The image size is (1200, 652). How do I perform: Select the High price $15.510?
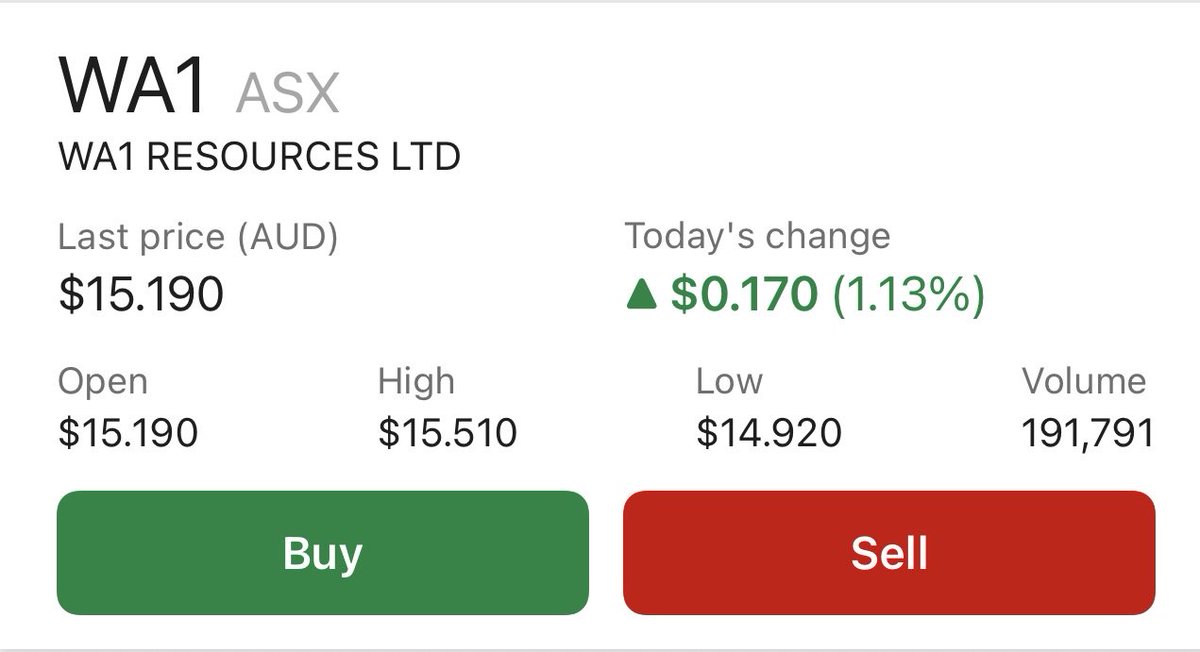click(447, 433)
